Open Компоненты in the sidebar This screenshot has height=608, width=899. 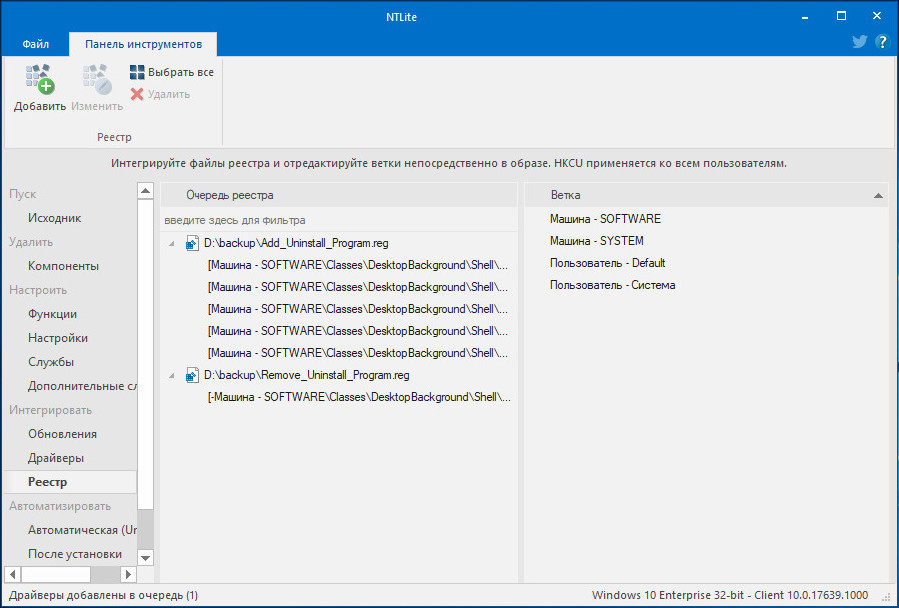(63, 266)
